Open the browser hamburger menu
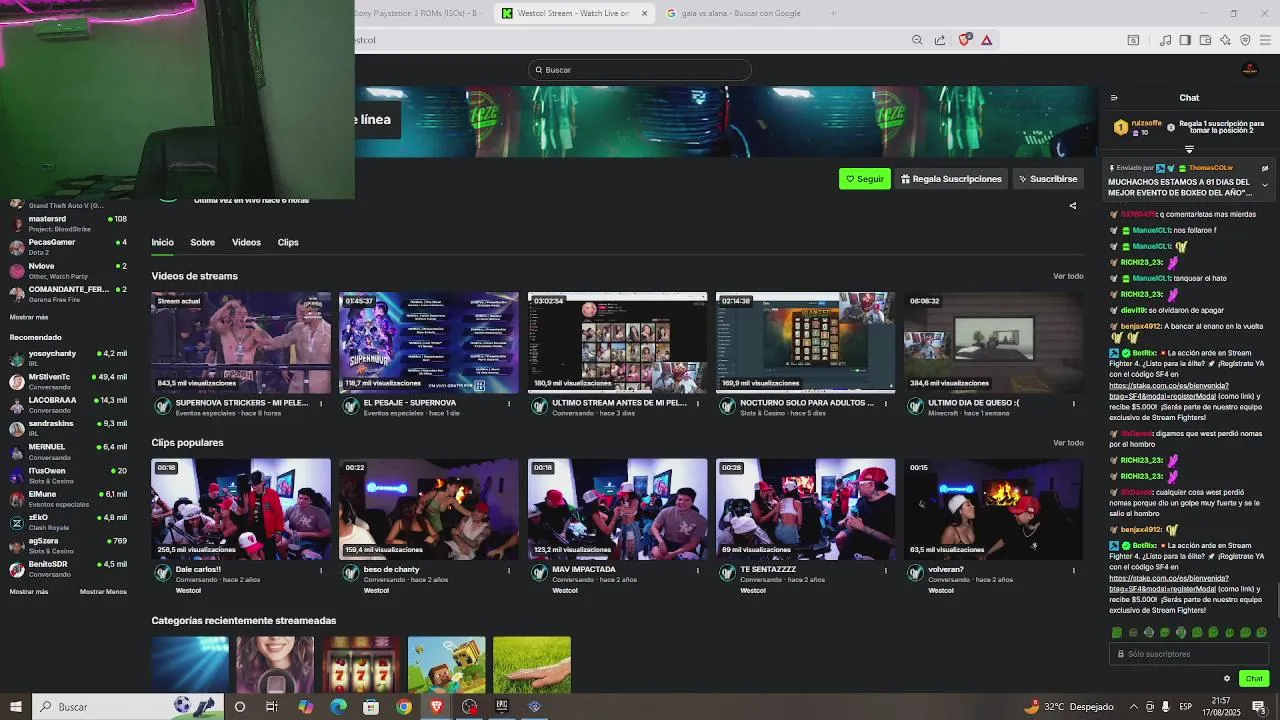This screenshot has height=720, width=1280. coord(1266,40)
